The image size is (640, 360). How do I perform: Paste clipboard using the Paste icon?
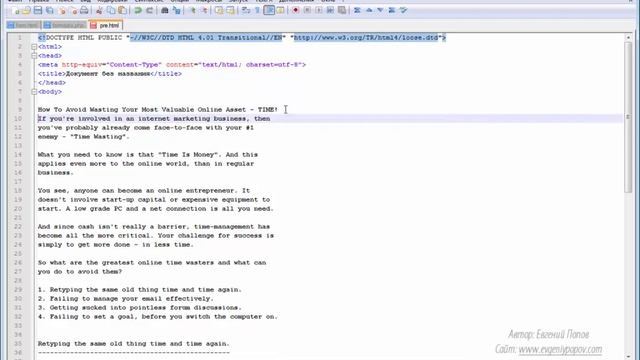(122, 10)
